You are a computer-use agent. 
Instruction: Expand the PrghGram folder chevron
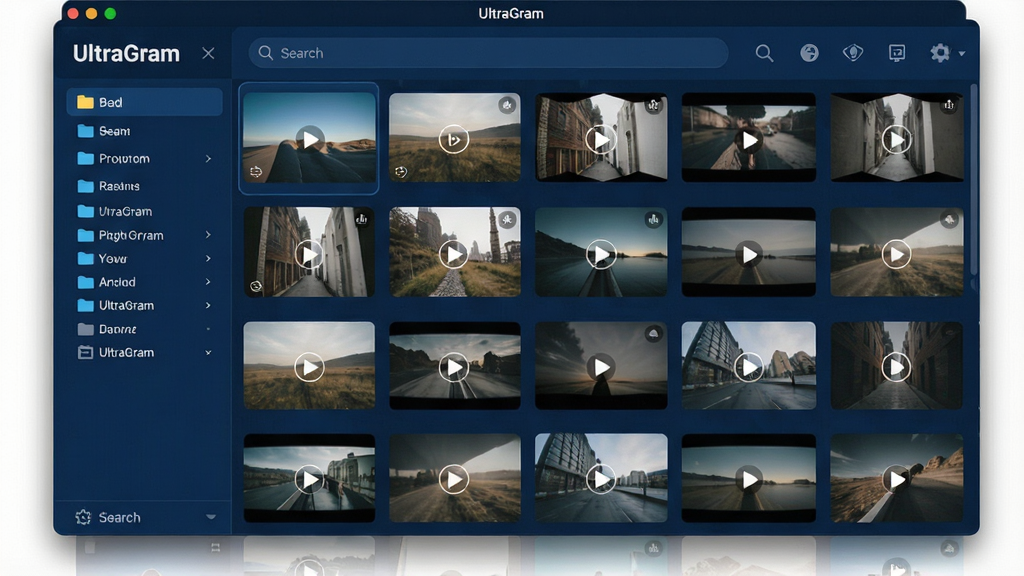tap(208, 235)
